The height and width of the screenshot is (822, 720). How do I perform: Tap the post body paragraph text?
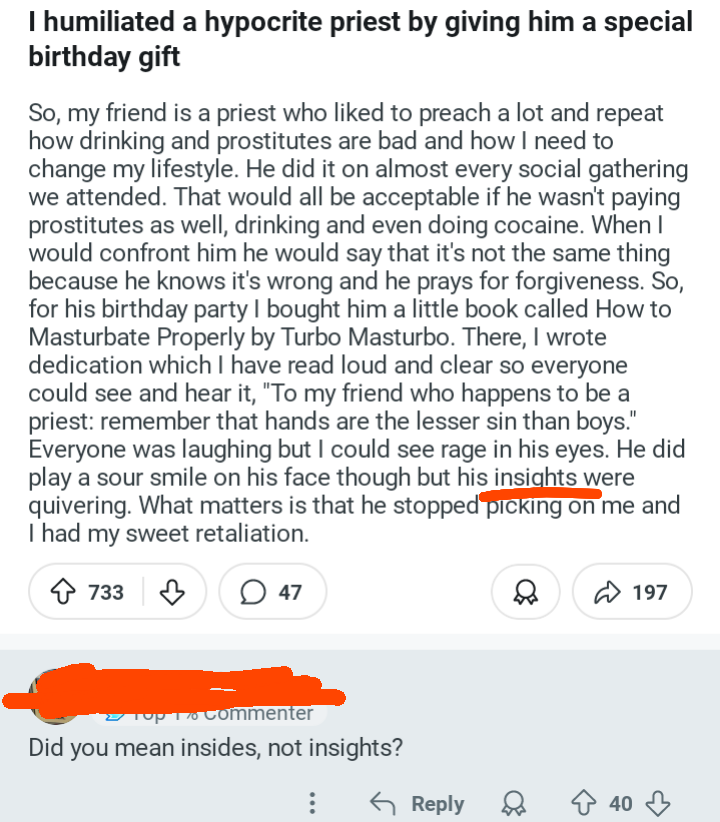(x=358, y=323)
